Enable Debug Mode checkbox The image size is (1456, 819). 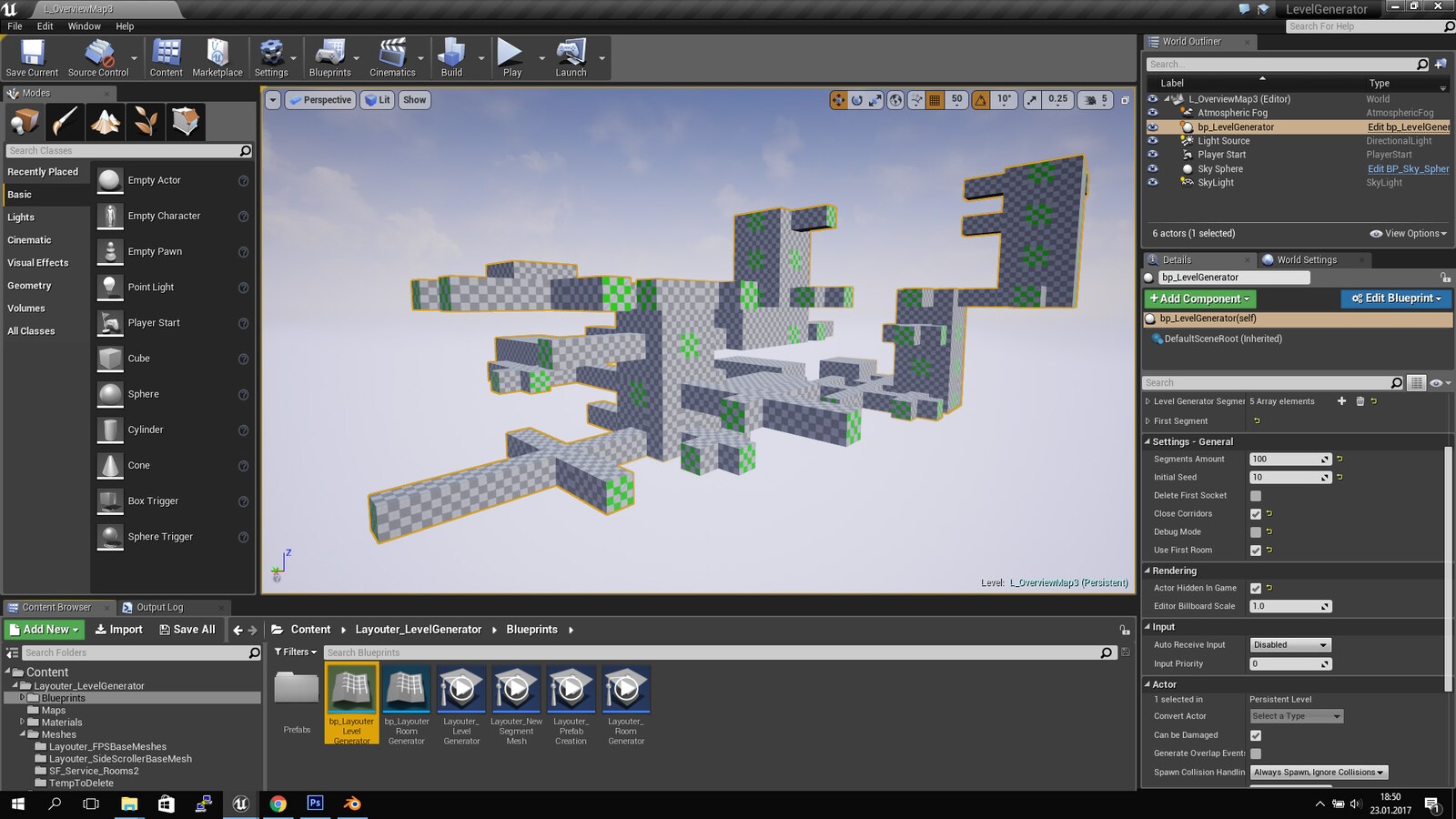pos(1256,532)
